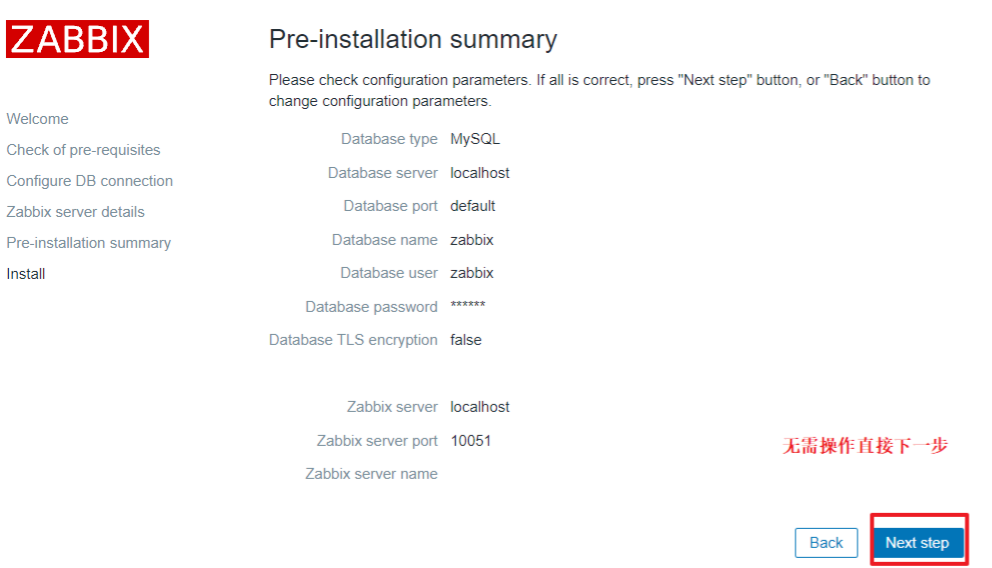This screenshot has height=568, width=992.
Task: Click Pre-installation summary in sidebar
Action: click(89, 243)
